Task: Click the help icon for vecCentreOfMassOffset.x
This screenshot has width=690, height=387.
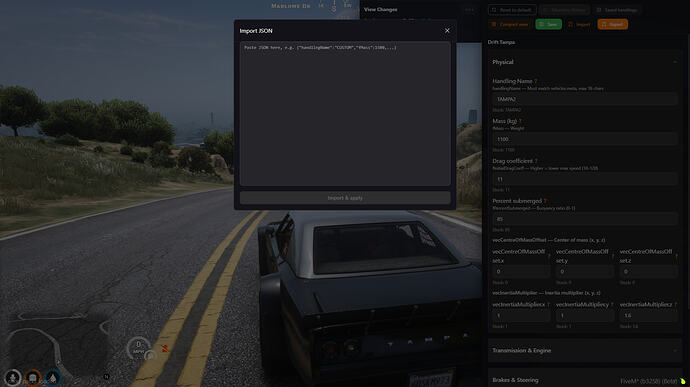Action: click(x=549, y=256)
